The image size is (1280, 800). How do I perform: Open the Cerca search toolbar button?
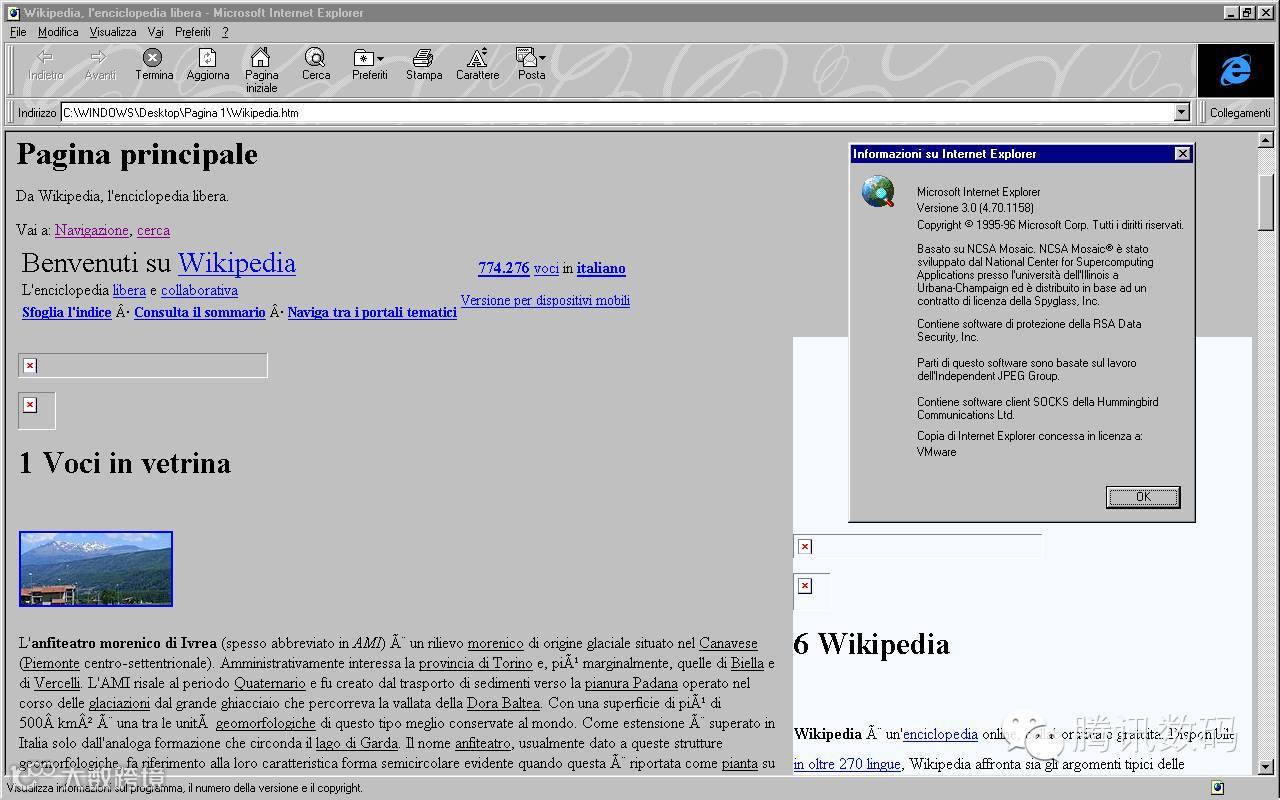tap(316, 65)
